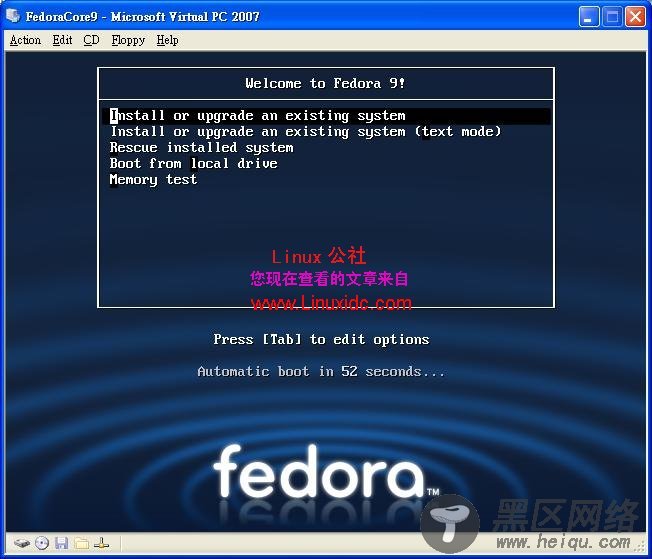Click the Virtual PC title bar icon
652x559 pixels.
coord(13,16)
